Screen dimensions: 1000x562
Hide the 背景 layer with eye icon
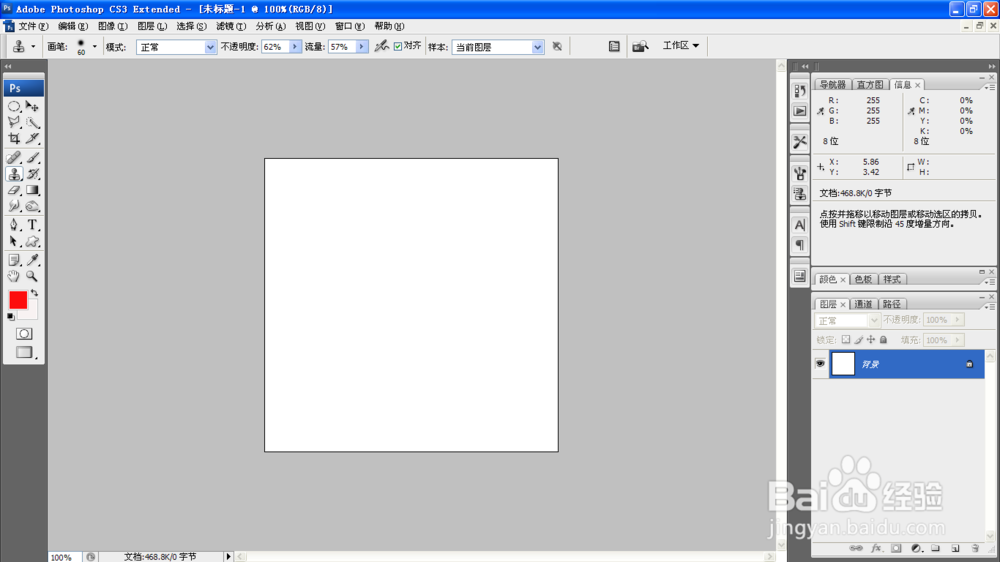coord(820,364)
